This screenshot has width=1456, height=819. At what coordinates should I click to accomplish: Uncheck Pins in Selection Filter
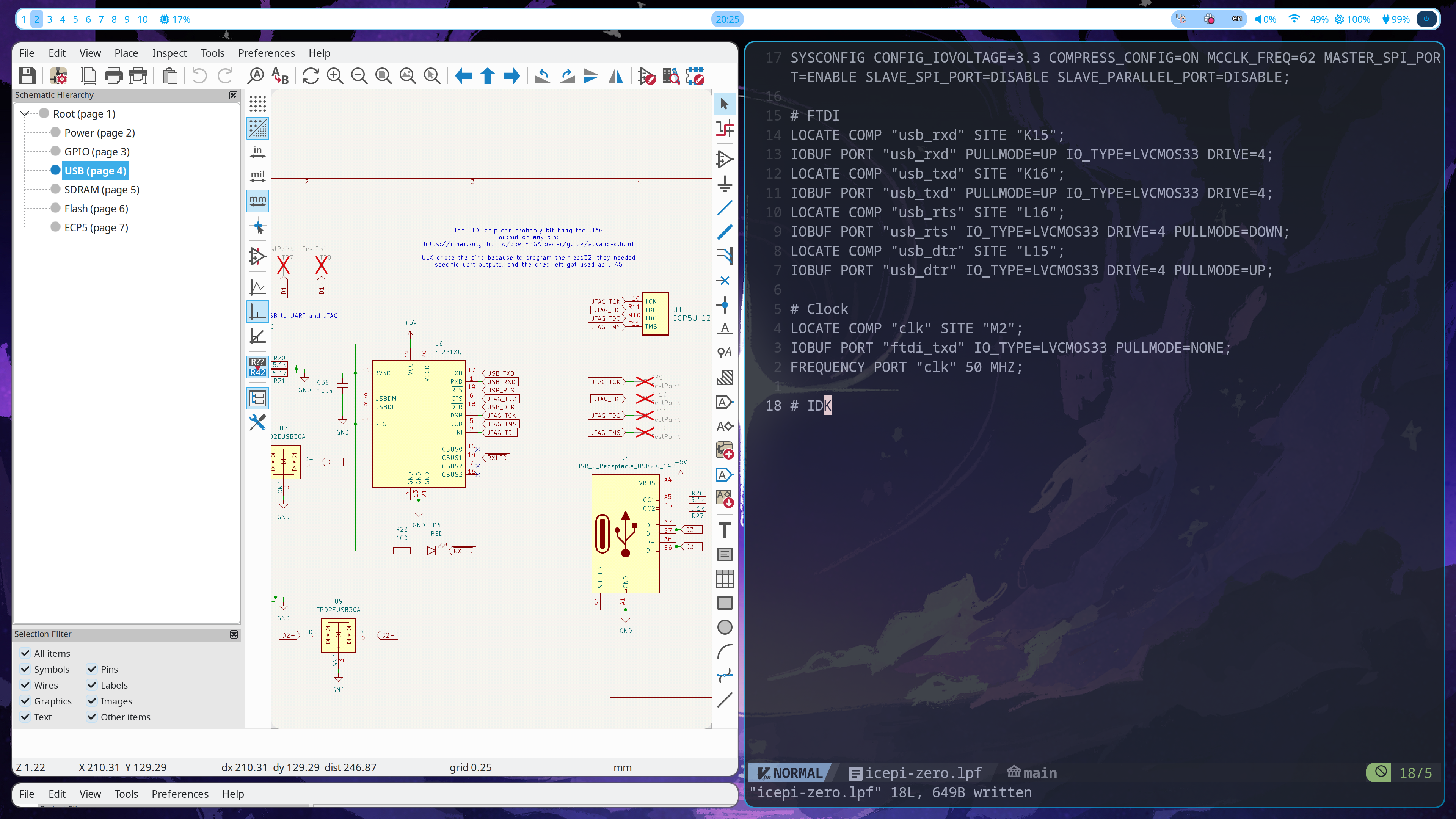91,668
